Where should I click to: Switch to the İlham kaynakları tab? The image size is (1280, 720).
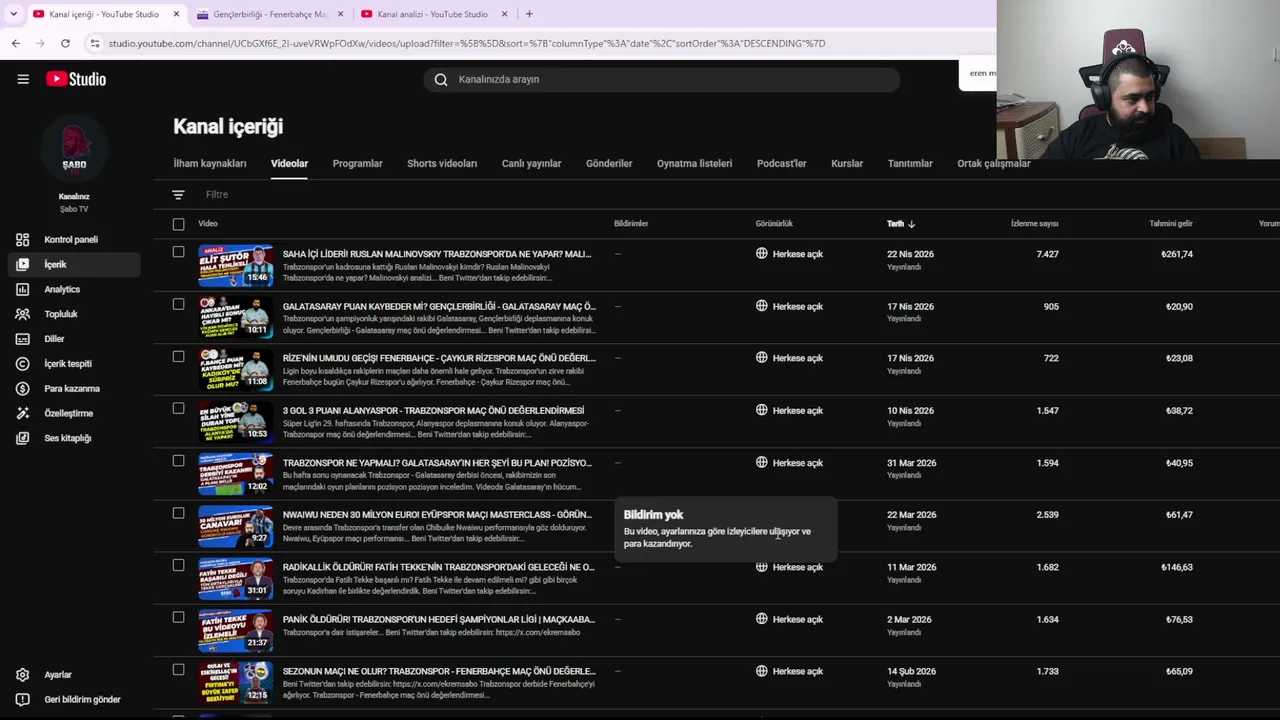[x=210, y=164]
